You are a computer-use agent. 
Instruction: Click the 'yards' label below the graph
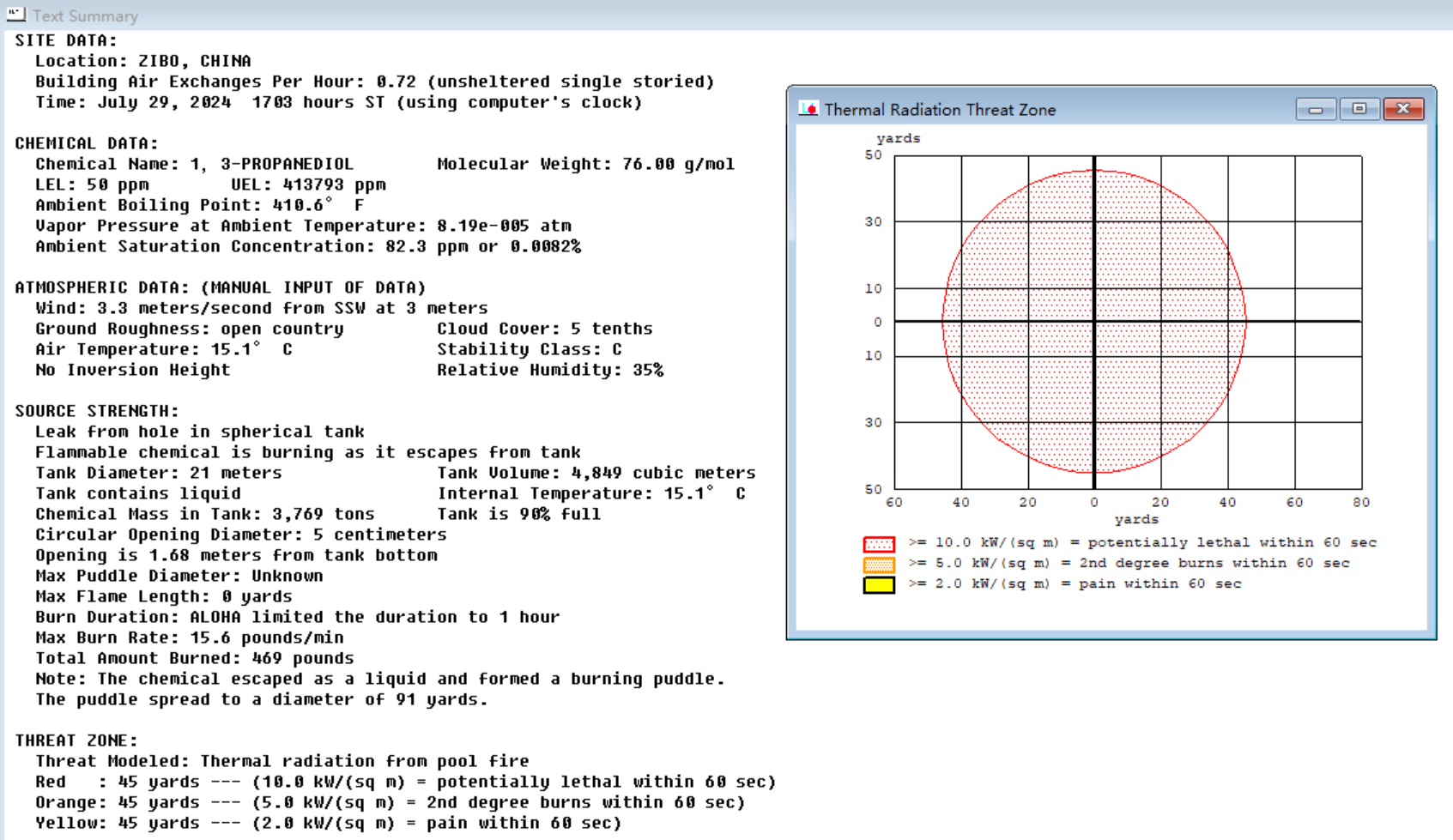pyautogui.click(x=1136, y=519)
